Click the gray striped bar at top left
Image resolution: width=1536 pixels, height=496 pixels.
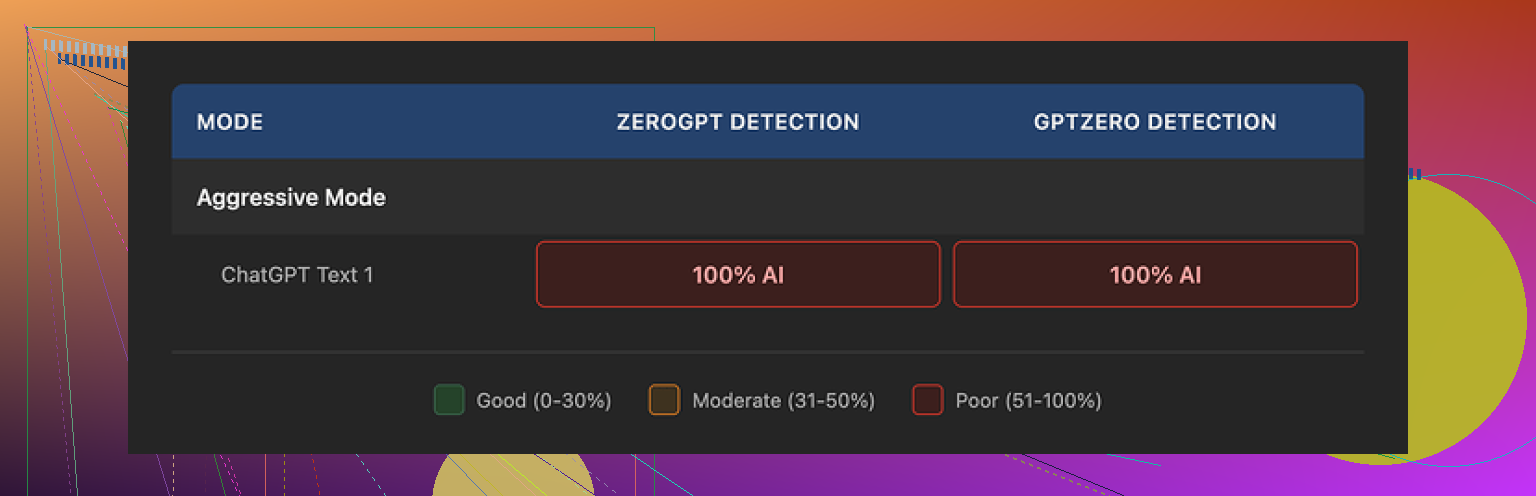tap(85, 46)
